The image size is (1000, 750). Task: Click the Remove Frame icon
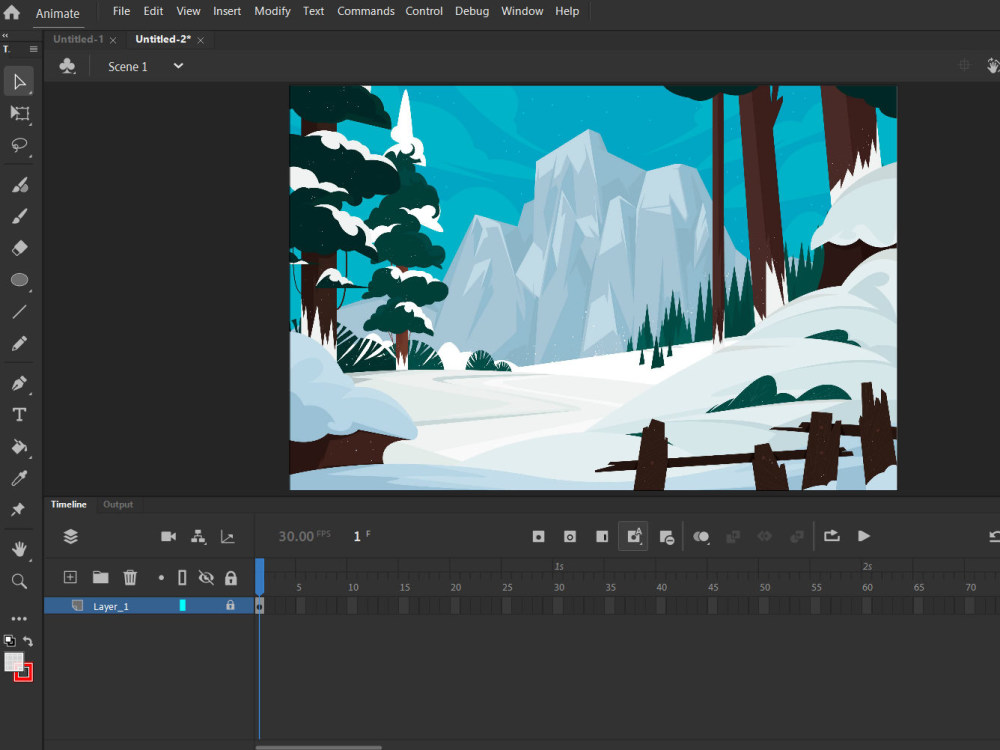(x=666, y=537)
